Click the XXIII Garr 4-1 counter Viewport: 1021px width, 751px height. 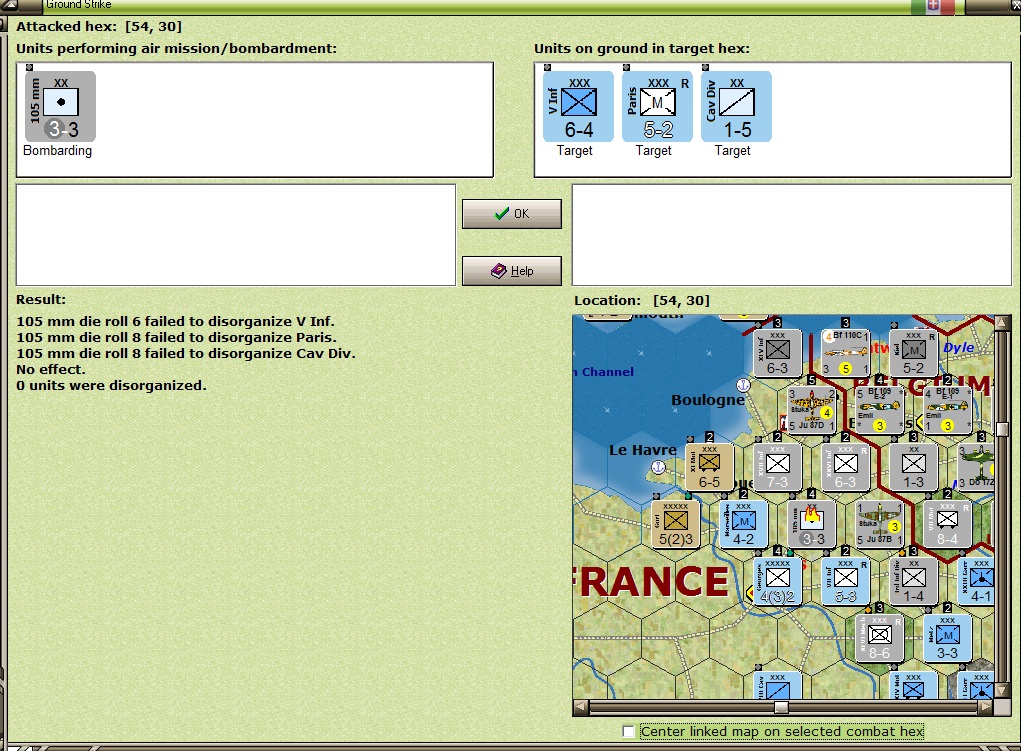(x=976, y=582)
